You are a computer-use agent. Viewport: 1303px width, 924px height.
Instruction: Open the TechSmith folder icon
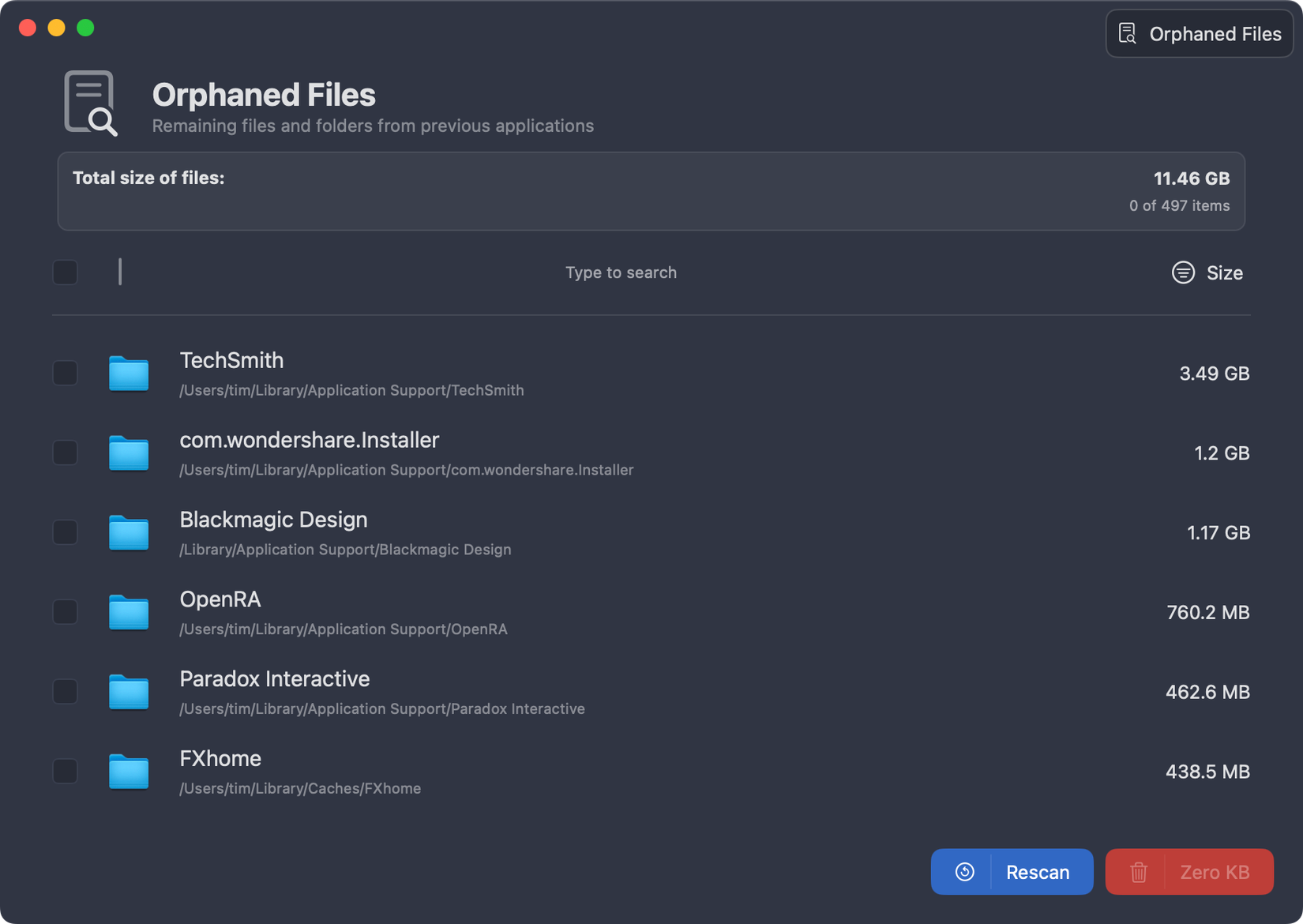128,374
